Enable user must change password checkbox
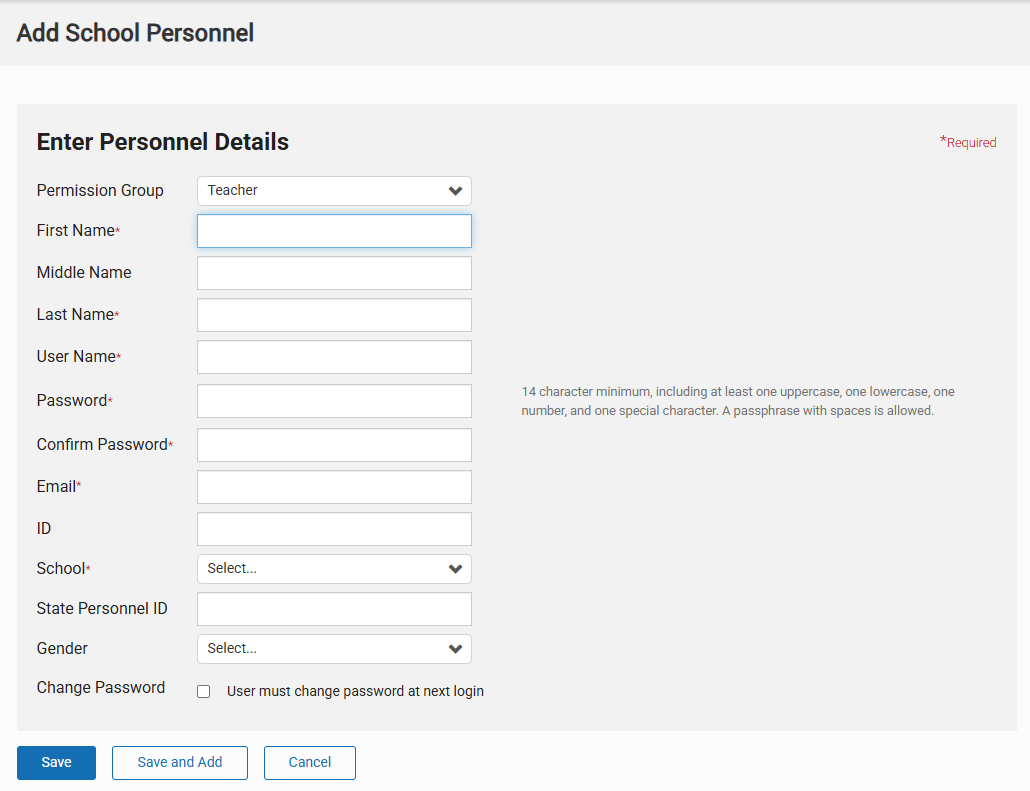Image resolution: width=1030 pixels, height=791 pixels. tap(204, 691)
